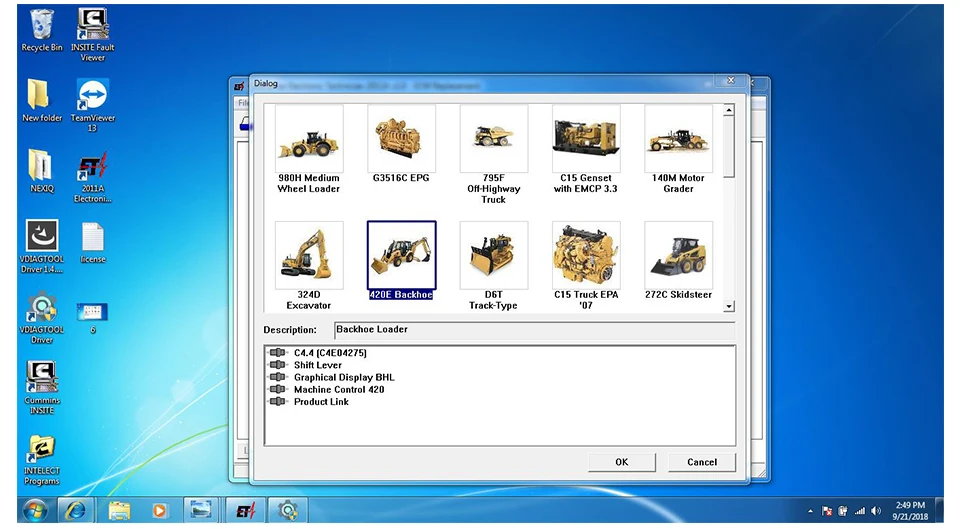Select the 420E Backhoe image
This screenshot has height=529, width=960.
(x=402, y=255)
